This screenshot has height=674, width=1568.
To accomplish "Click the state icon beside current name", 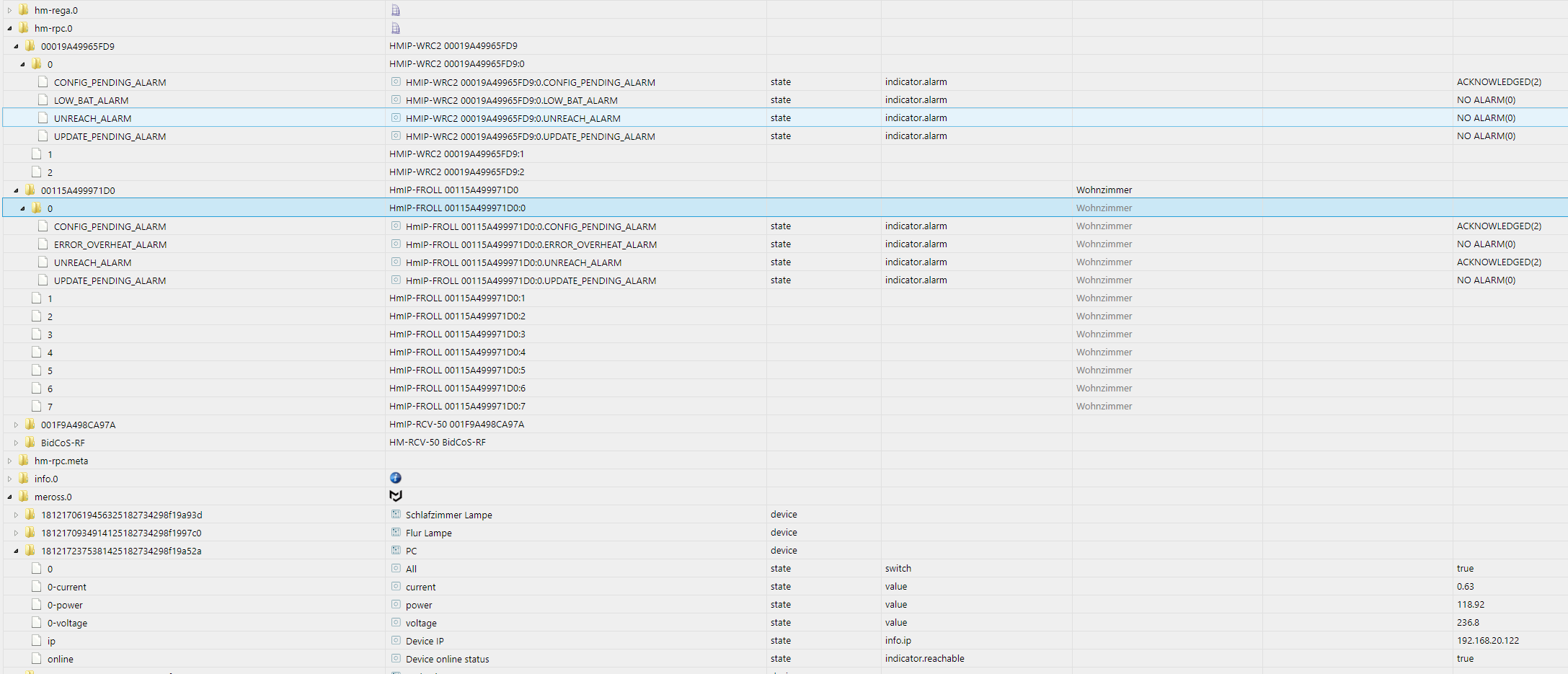I will [396, 586].
